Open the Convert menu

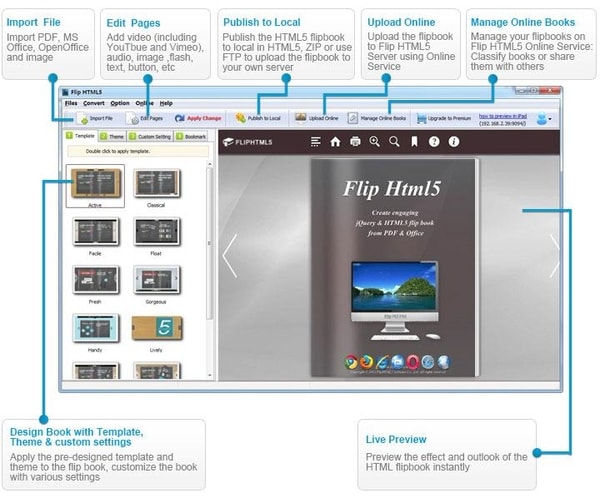click(93, 103)
